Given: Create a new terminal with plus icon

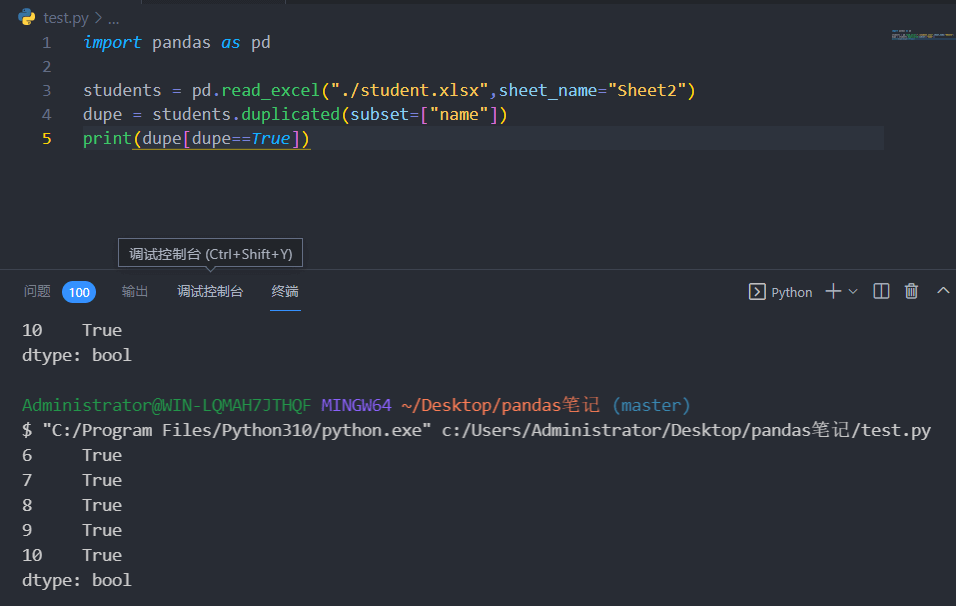Looking at the screenshot, I should [x=832, y=292].
